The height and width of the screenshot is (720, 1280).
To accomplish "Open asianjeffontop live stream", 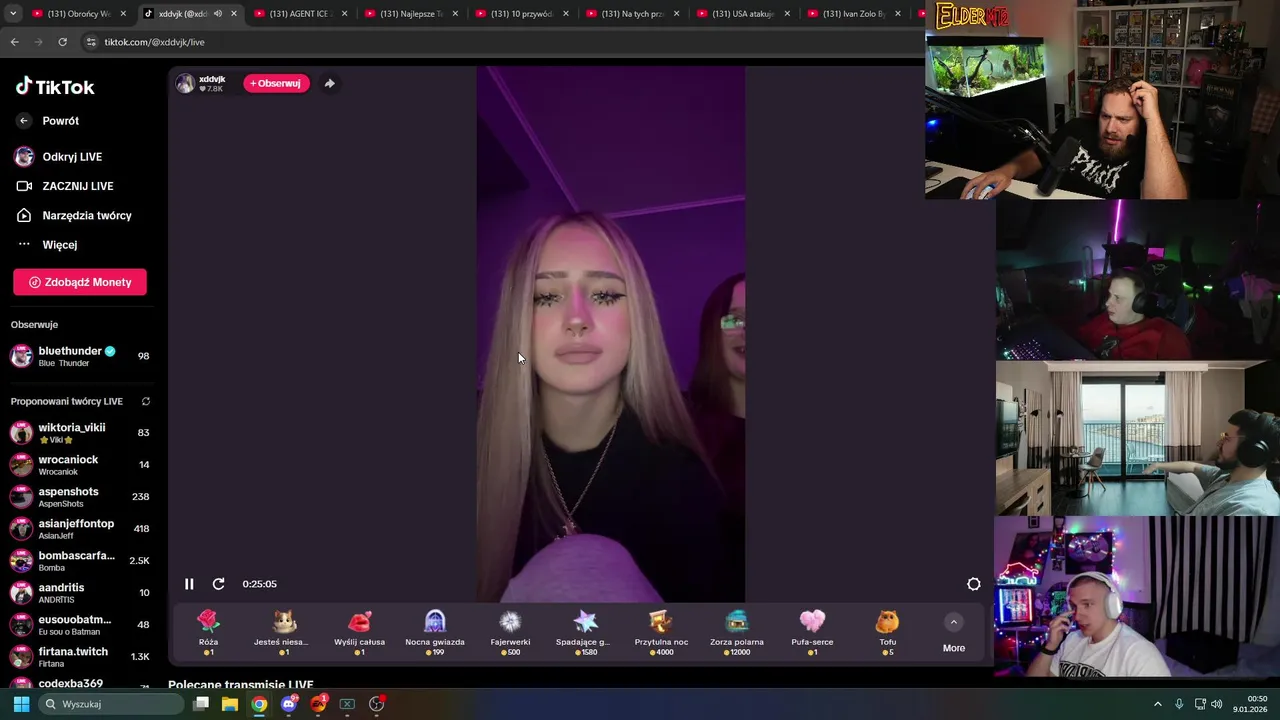I will click(x=80, y=529).
